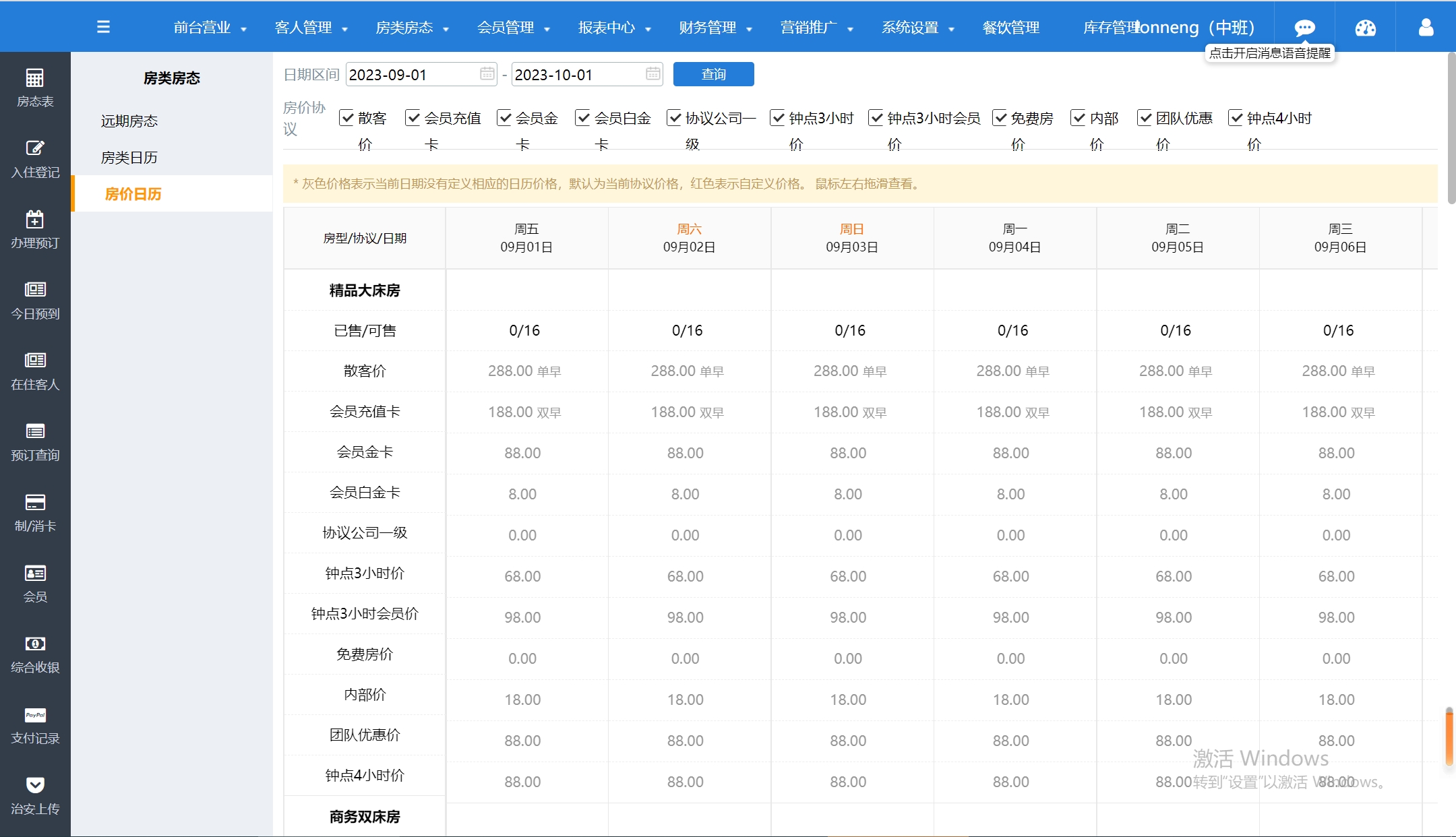Click the 周六 09月02日 column header
The width and height of the screenshot is (1456, 837).
click(x=690, y=238)
